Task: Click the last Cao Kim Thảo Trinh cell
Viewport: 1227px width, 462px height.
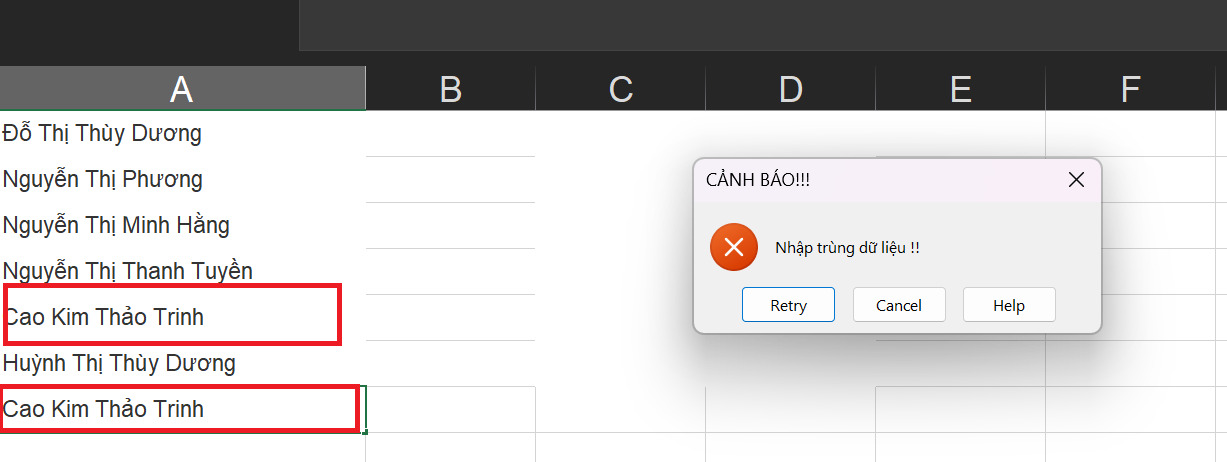Action: [104, 409]
